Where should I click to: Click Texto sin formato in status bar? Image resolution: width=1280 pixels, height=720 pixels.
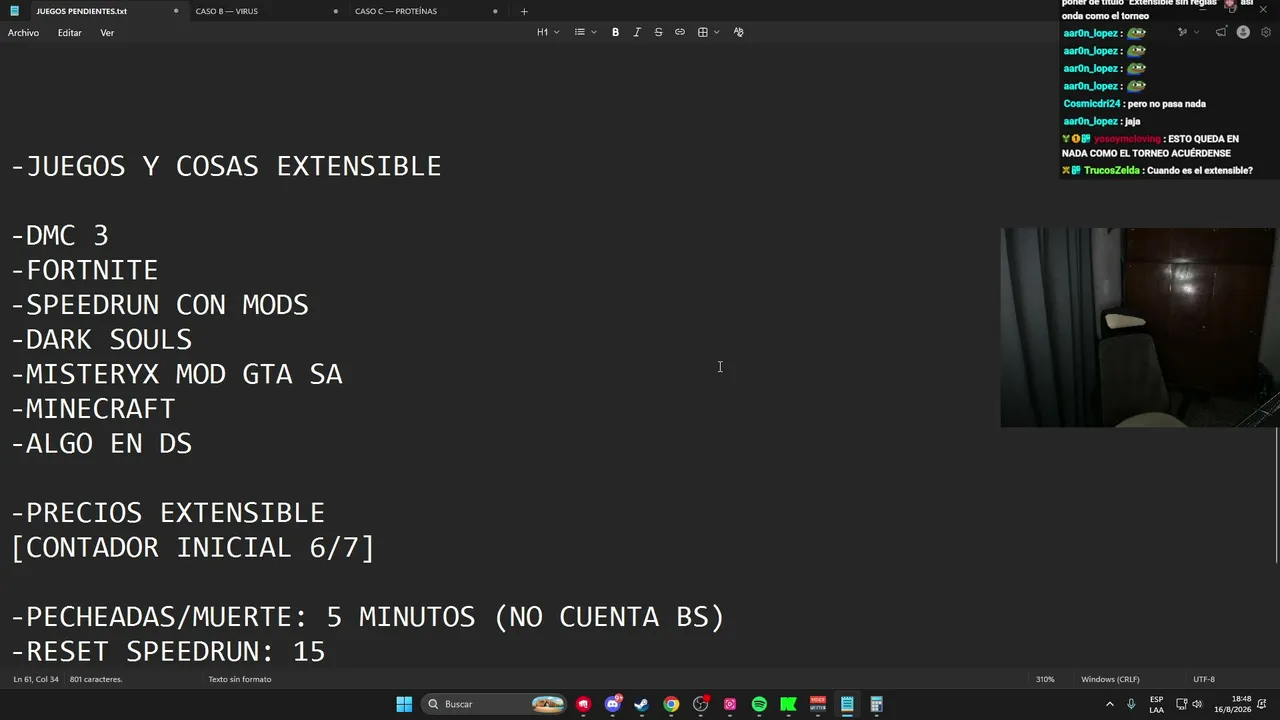(x=240, y=679)
